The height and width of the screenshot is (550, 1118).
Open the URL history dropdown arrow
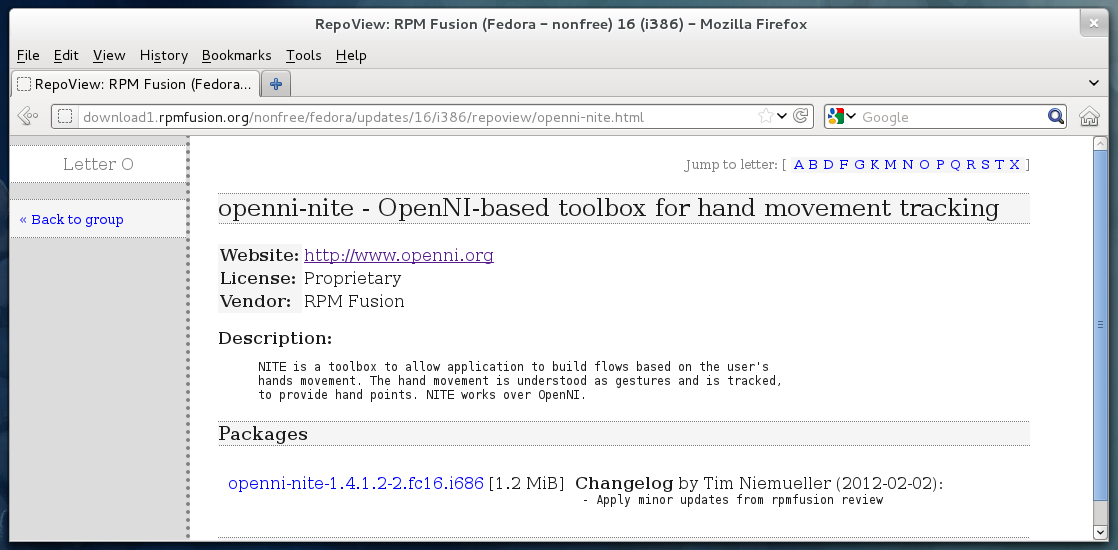(x=782, y=116)
